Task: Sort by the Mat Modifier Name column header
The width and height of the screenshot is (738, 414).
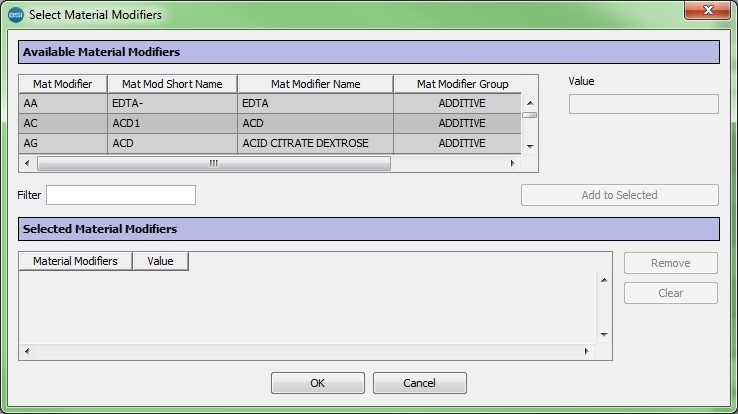Action: coord(315,84)
